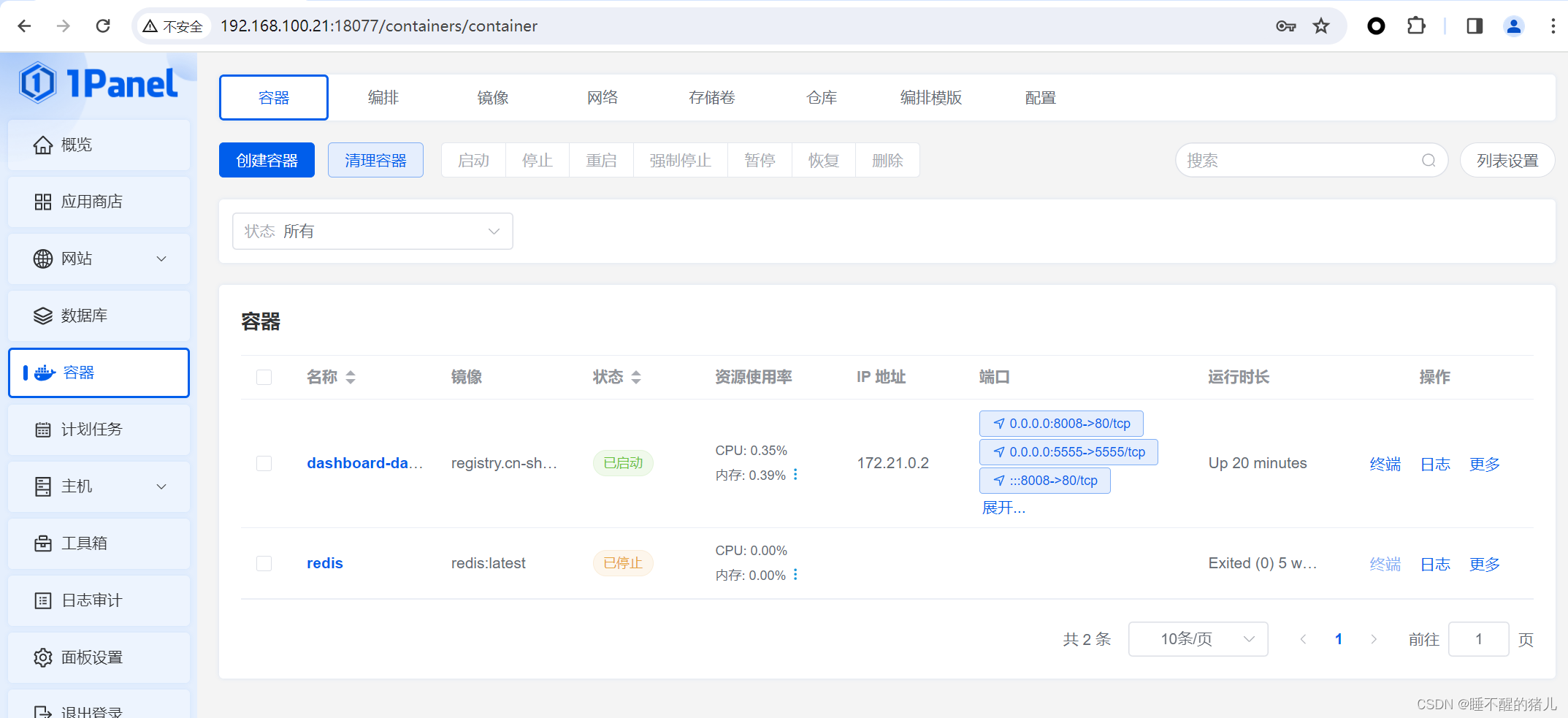This screenshot has height=718, width=1568.
Task: Expand more ports via 展开...
Action: [1003, 508]
